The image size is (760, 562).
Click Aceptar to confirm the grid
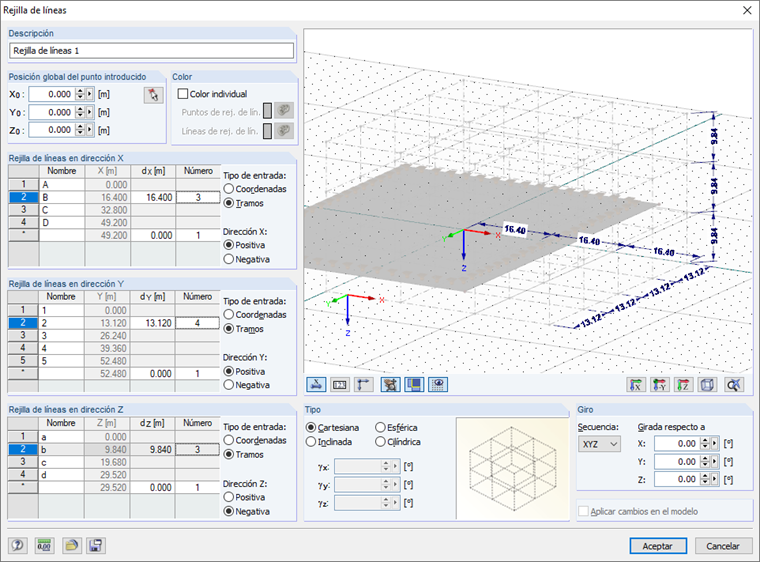[x=658, y=546]
